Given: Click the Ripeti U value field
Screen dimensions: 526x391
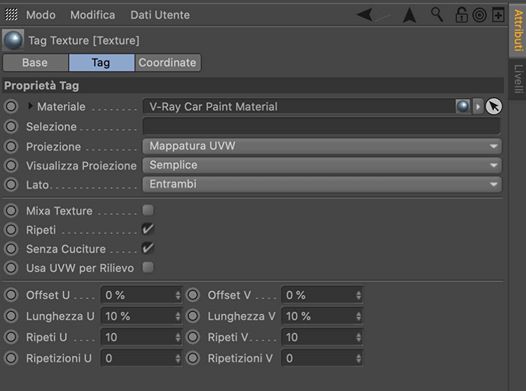Looking at the screenshot, I should coord(141,337).
